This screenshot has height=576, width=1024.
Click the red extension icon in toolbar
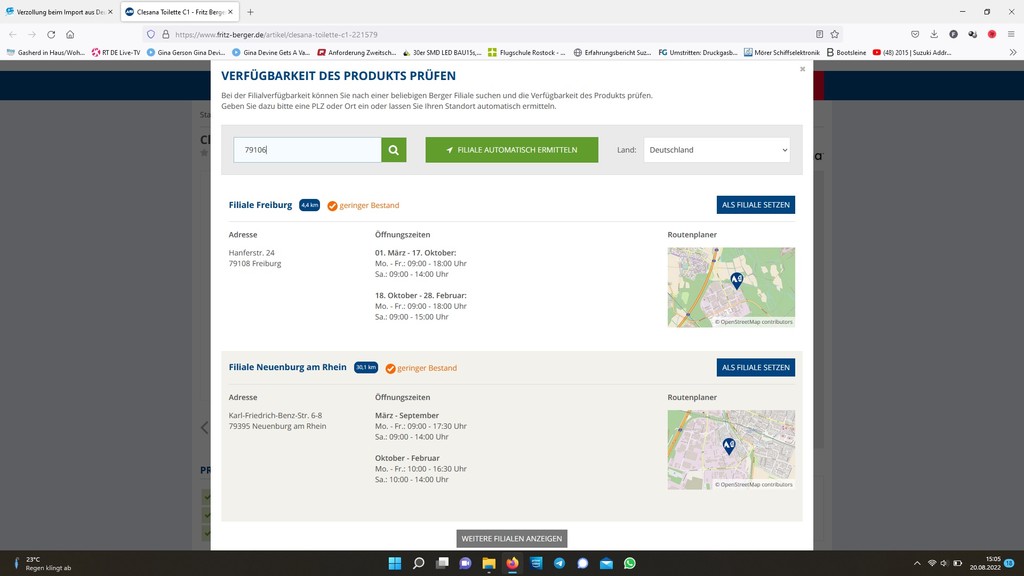pos(992,35)
